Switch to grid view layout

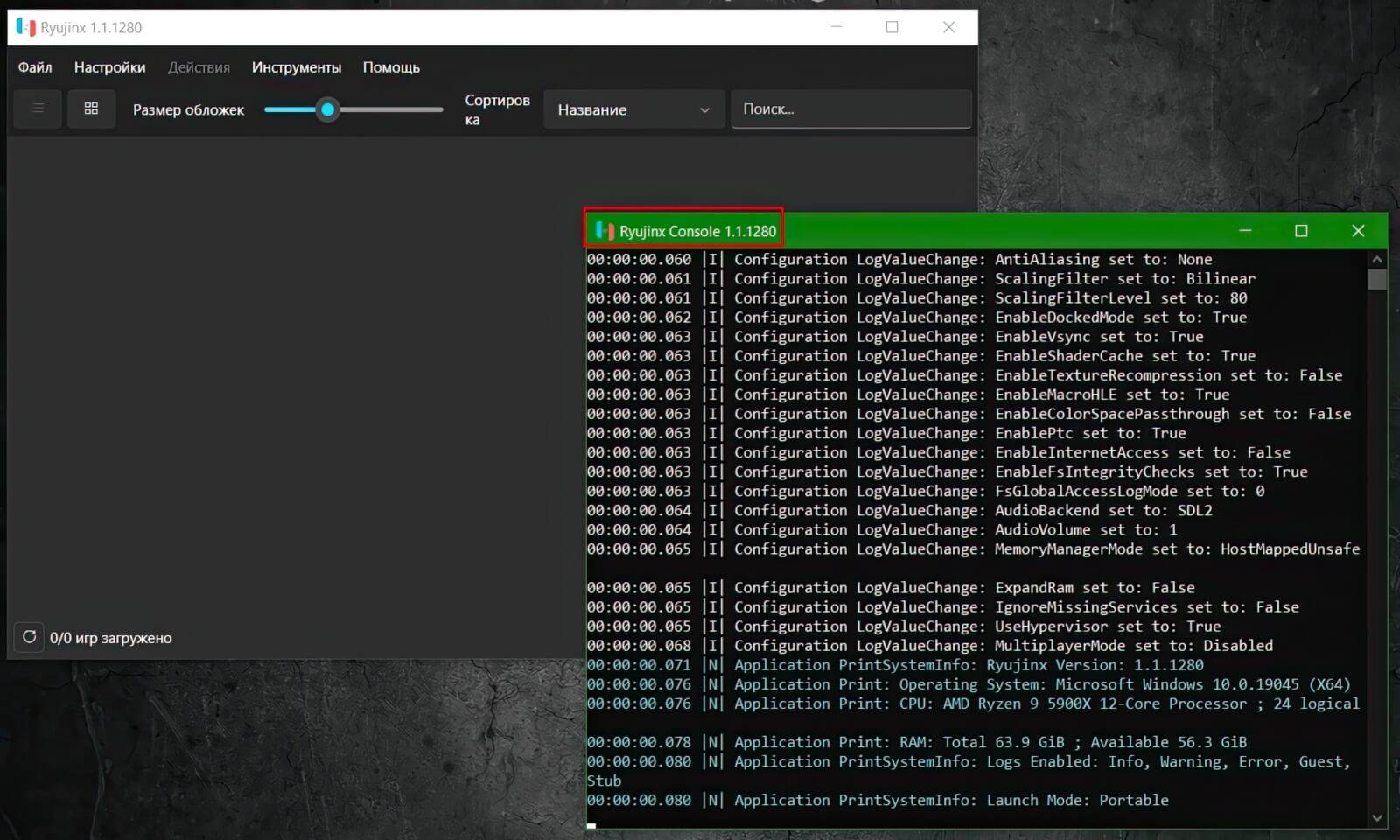click(91, 108)
